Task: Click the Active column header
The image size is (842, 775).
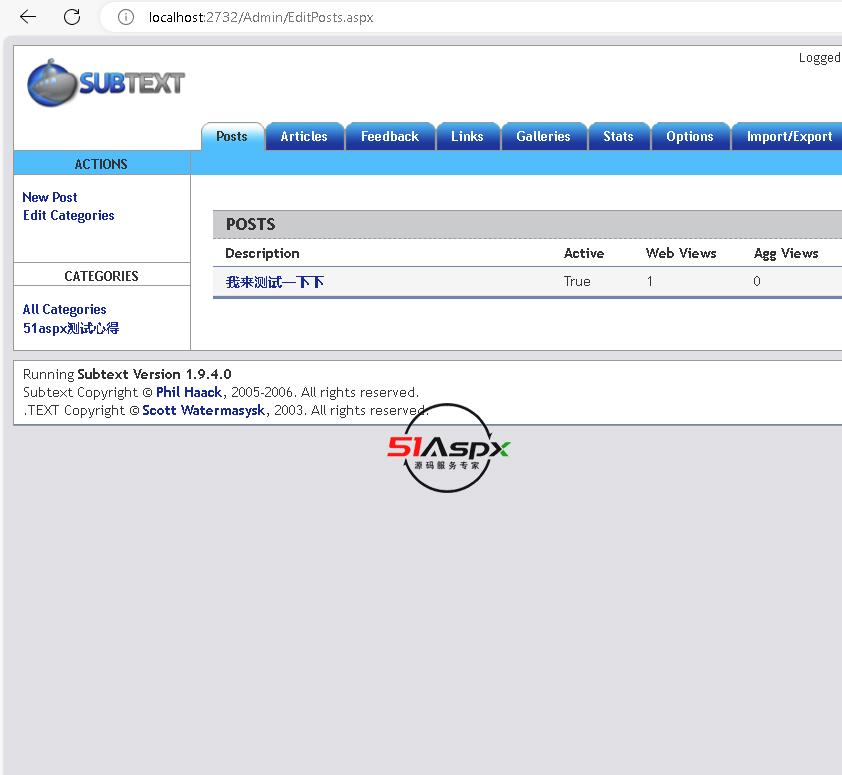Action: click(x=584, y=253)
